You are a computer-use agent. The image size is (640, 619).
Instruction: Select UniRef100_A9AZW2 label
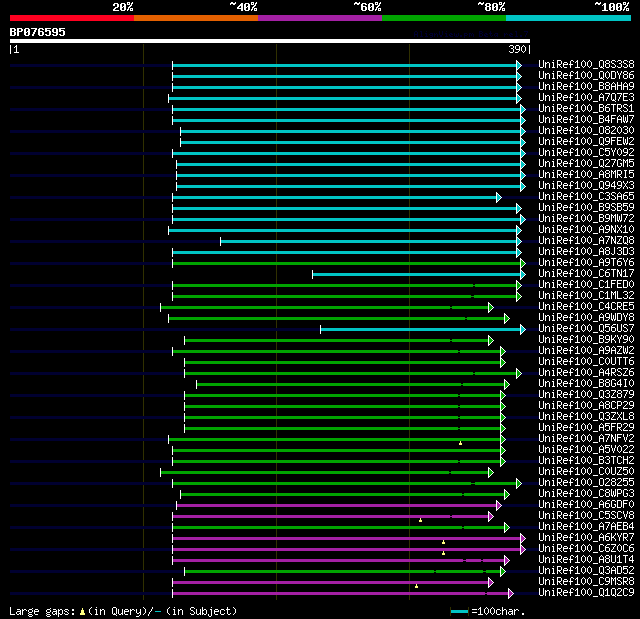pos(586,351)
